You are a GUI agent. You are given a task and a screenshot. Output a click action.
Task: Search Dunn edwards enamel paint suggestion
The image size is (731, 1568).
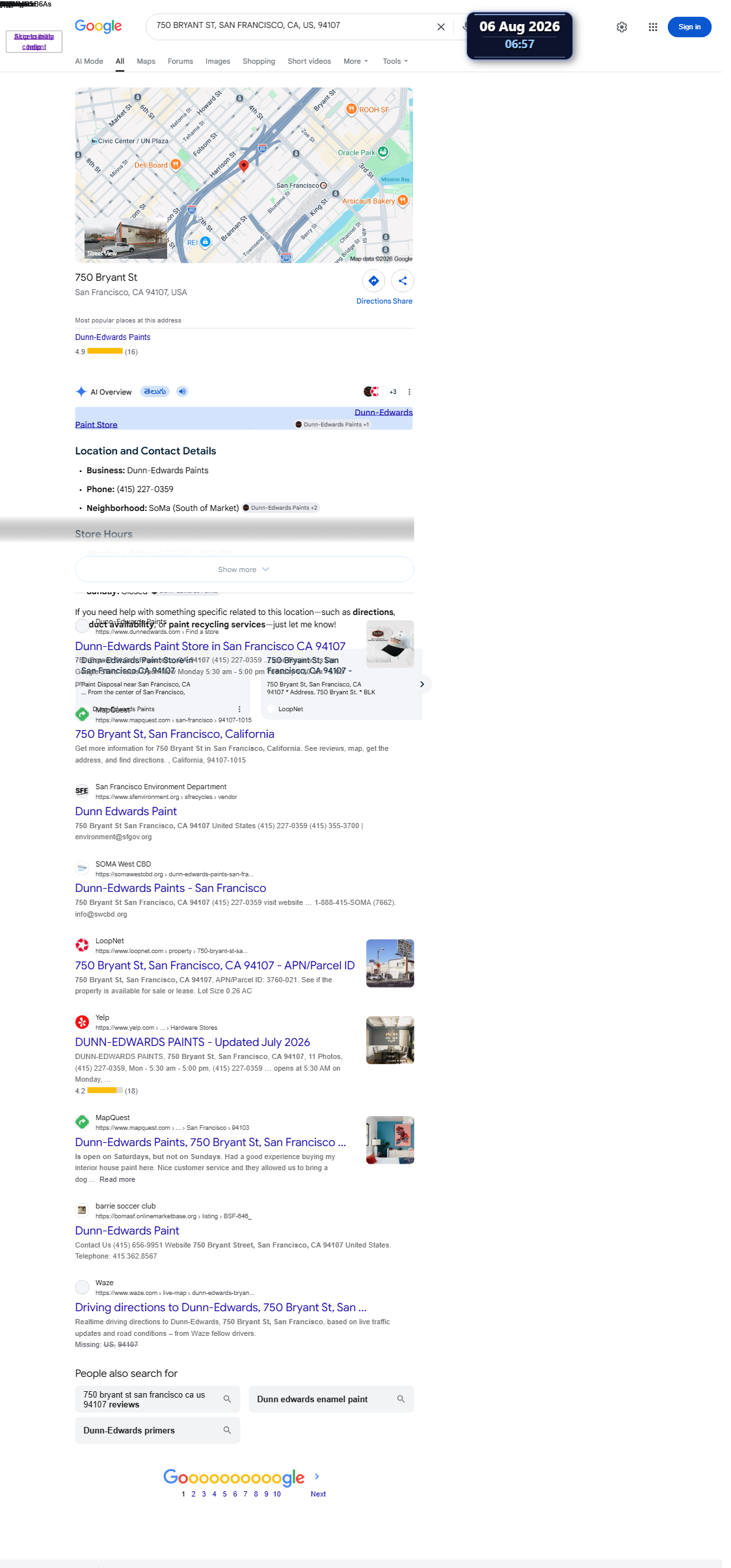[x=331, y=1399]
